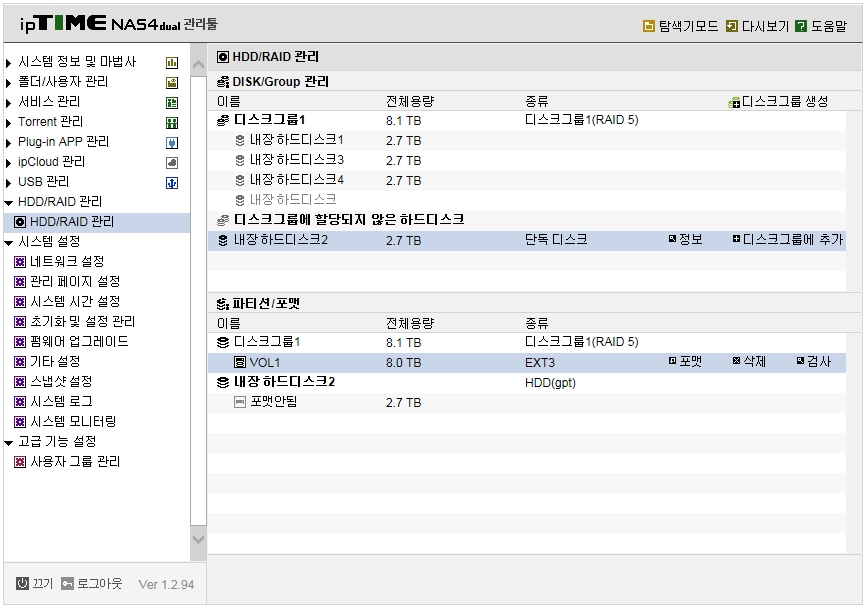The image size is (867, 609).
Task: Expand the 시스템 정보 및 마법사 menu
Action: [x=8, y=63]
